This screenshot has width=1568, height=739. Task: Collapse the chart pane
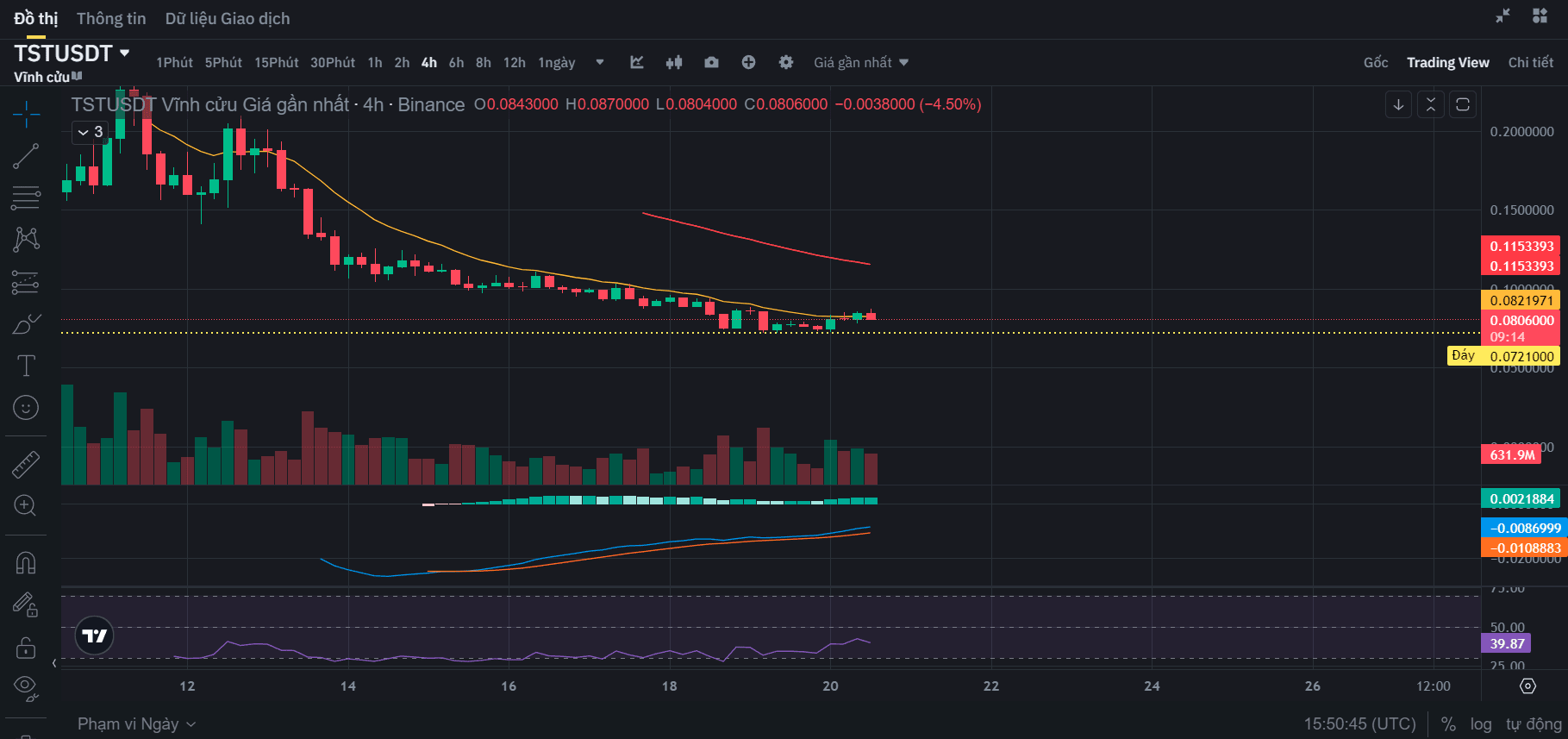click(1430, 104)
